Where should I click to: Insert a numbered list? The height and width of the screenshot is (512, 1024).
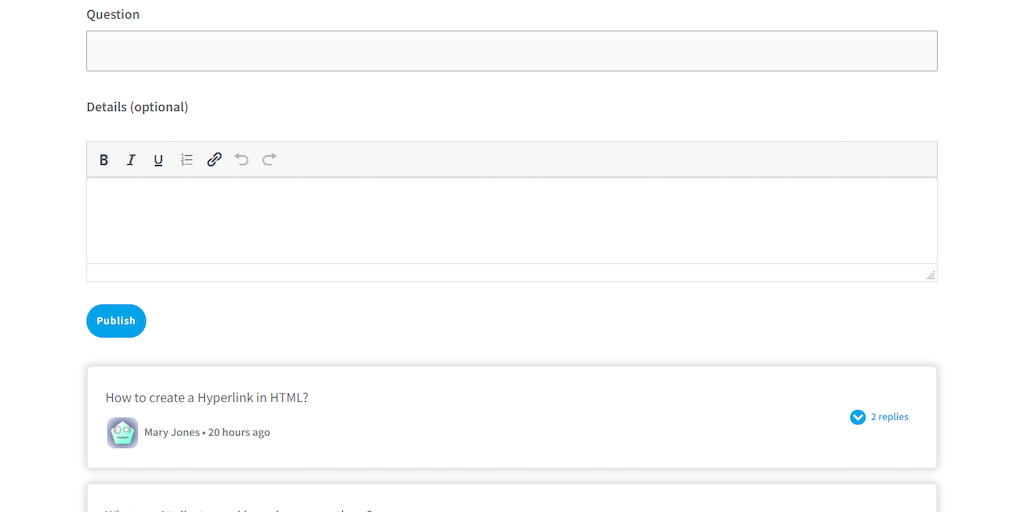point(187,160)
